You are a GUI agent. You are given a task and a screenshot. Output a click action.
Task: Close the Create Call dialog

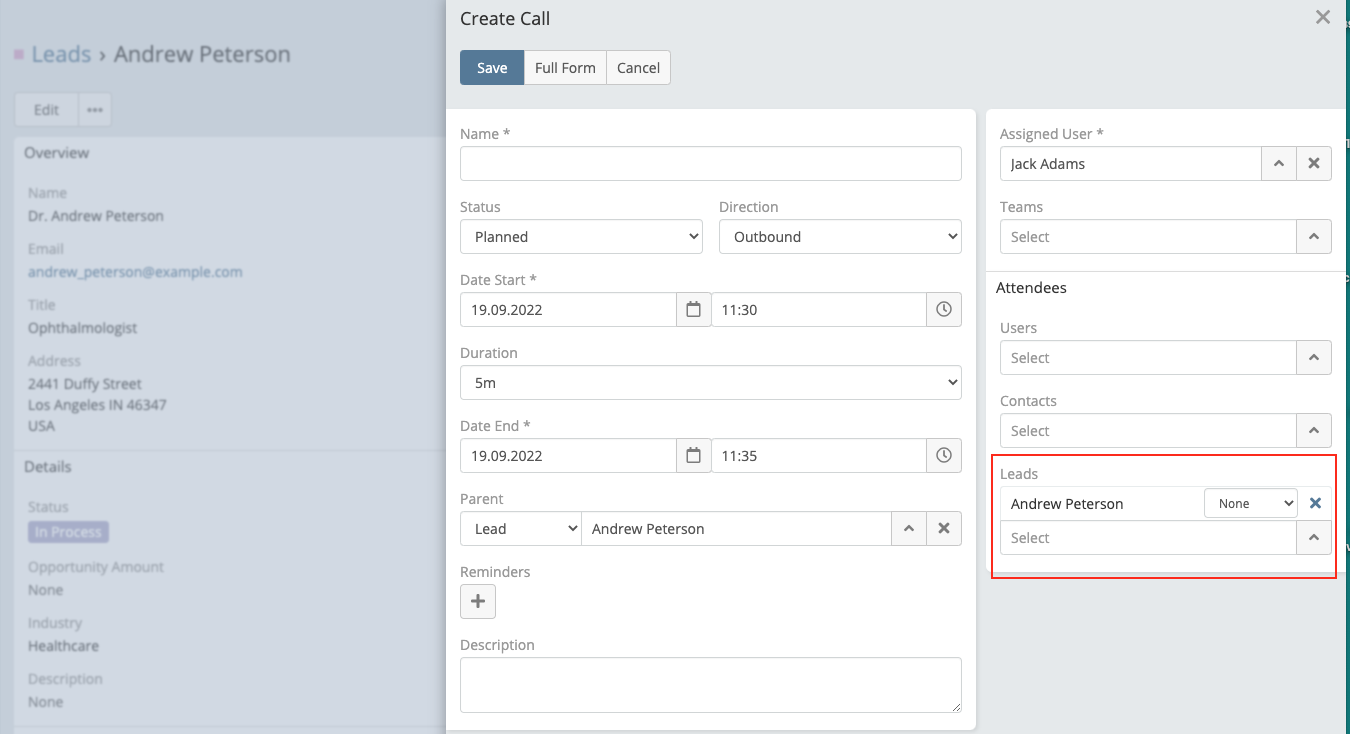(x=1323, y=17)
